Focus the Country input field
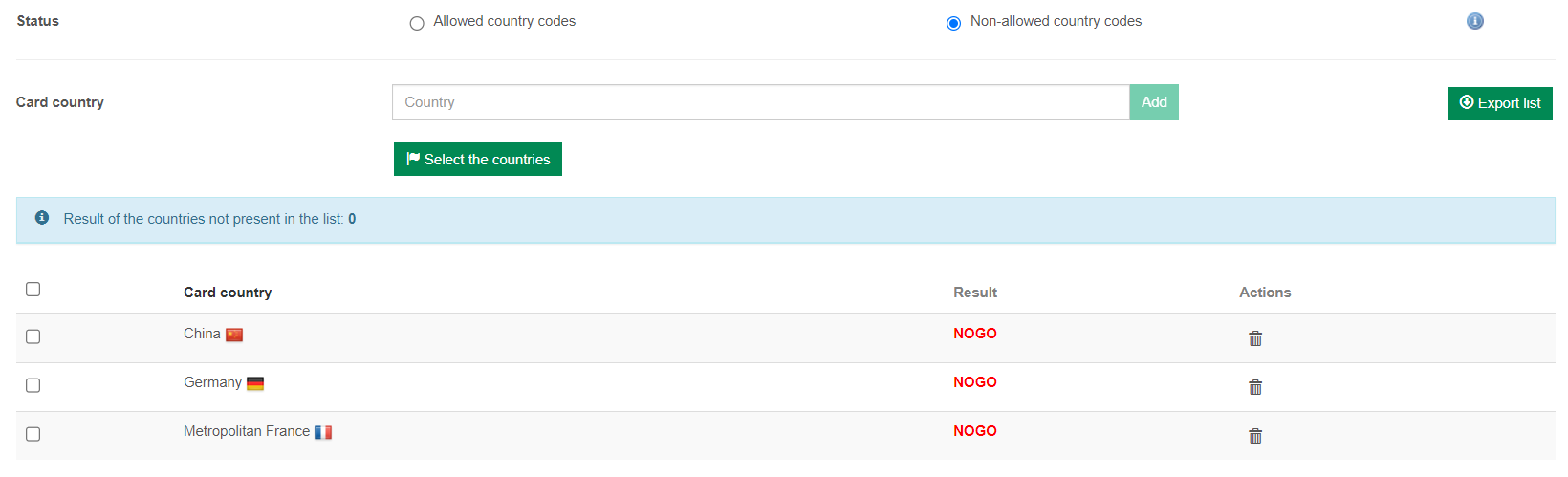 [760, 102]
